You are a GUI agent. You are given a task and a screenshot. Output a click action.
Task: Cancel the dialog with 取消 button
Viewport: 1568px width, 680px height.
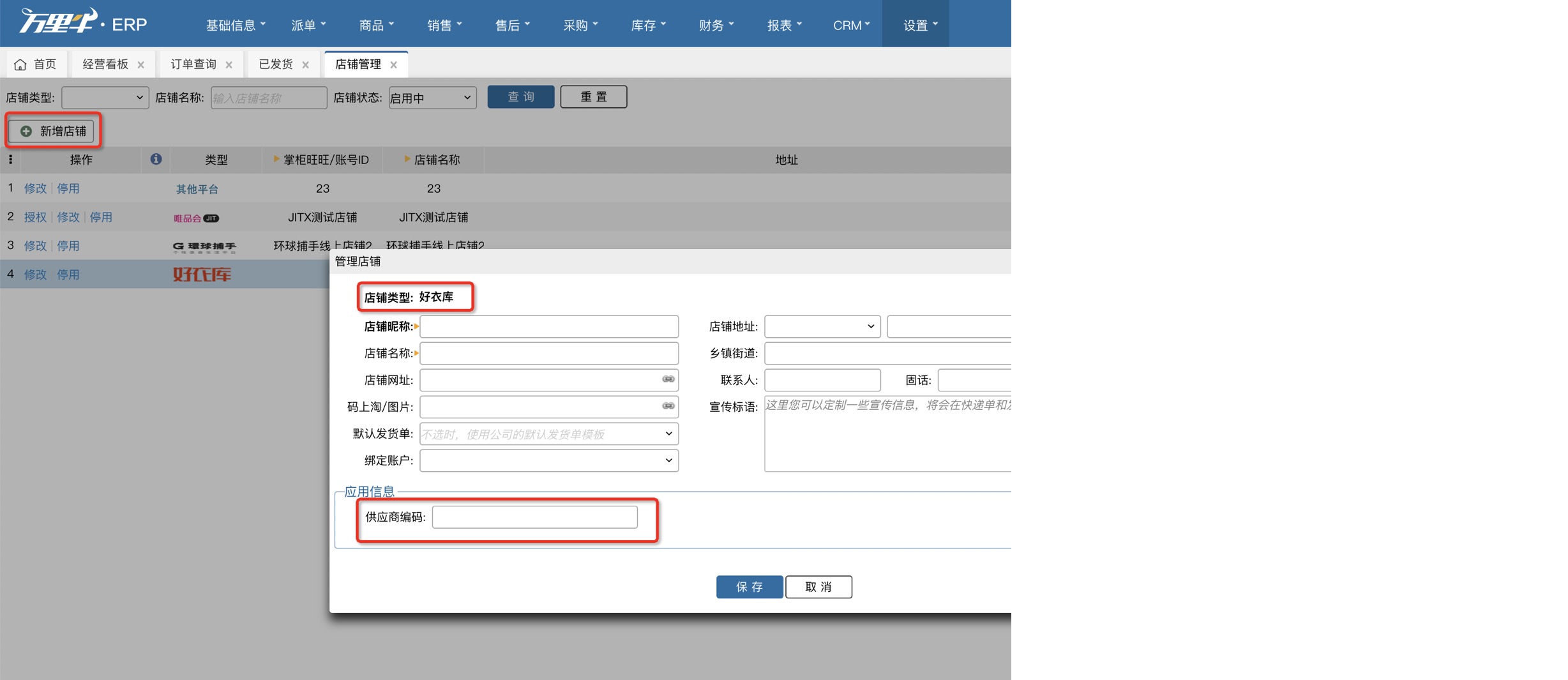click(818, 587)
